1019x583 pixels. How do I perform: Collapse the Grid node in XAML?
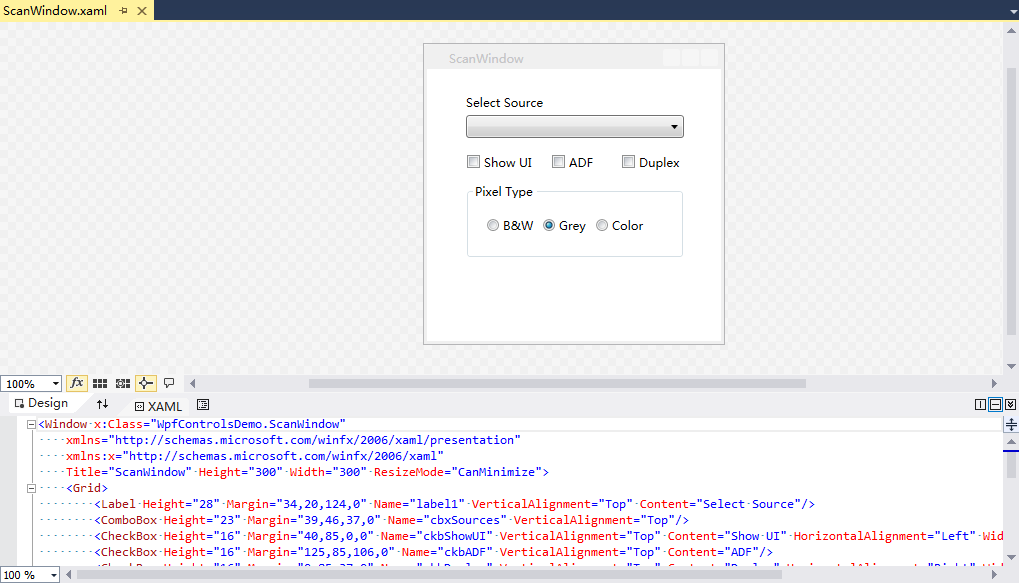[x=32, y=488]
